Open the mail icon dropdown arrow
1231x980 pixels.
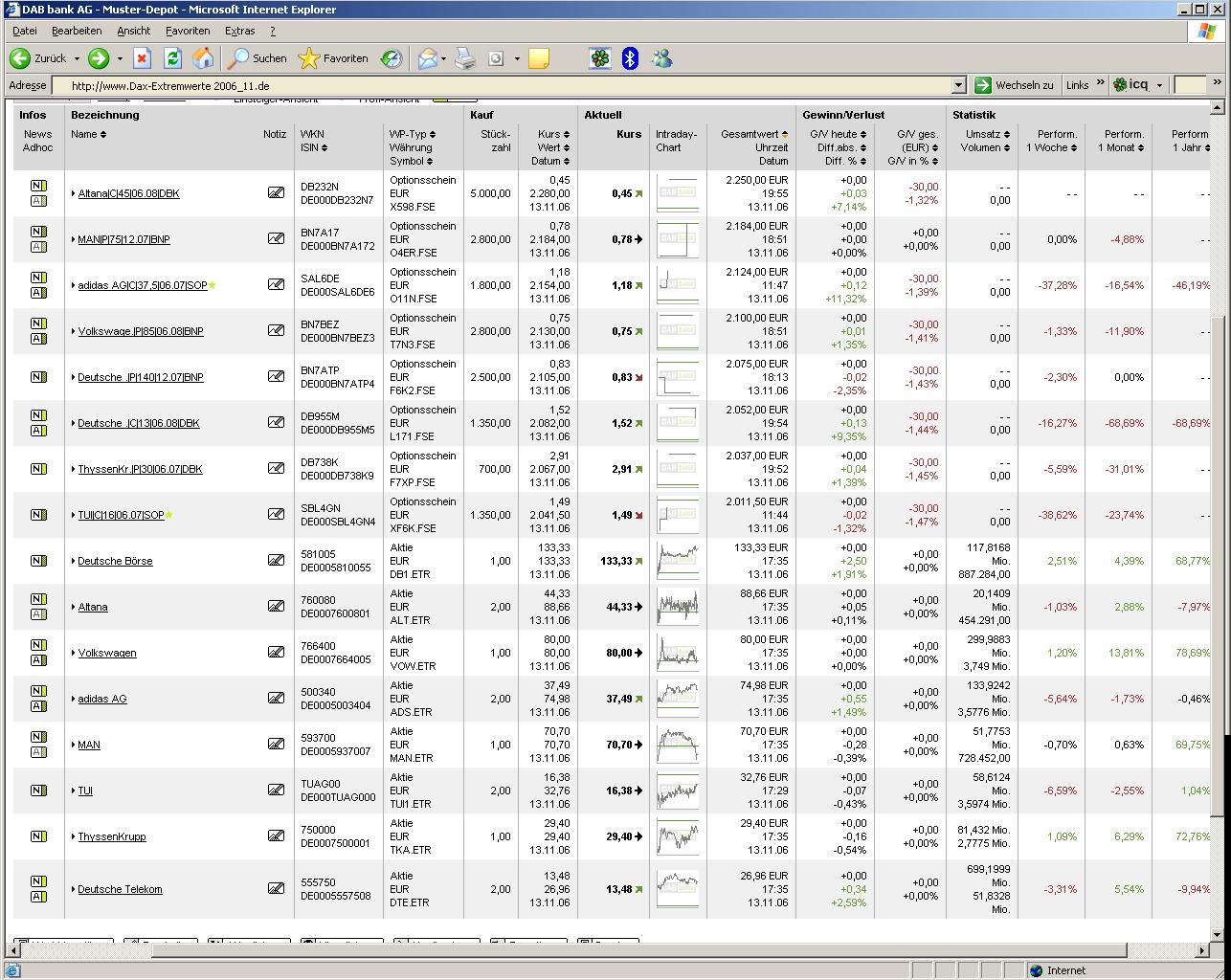click(443, 59)
